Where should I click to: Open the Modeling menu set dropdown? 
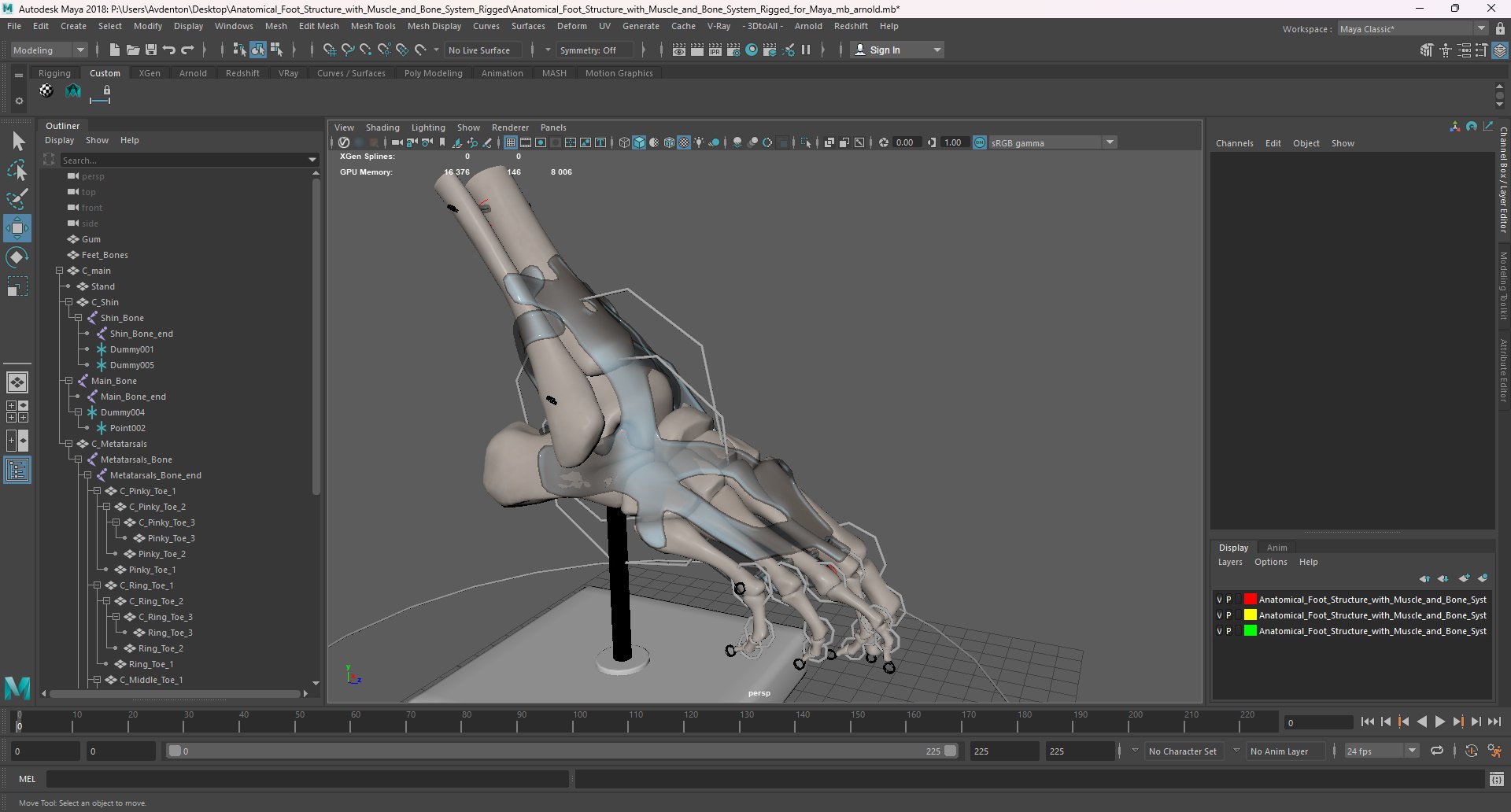(x=49, y=50)
